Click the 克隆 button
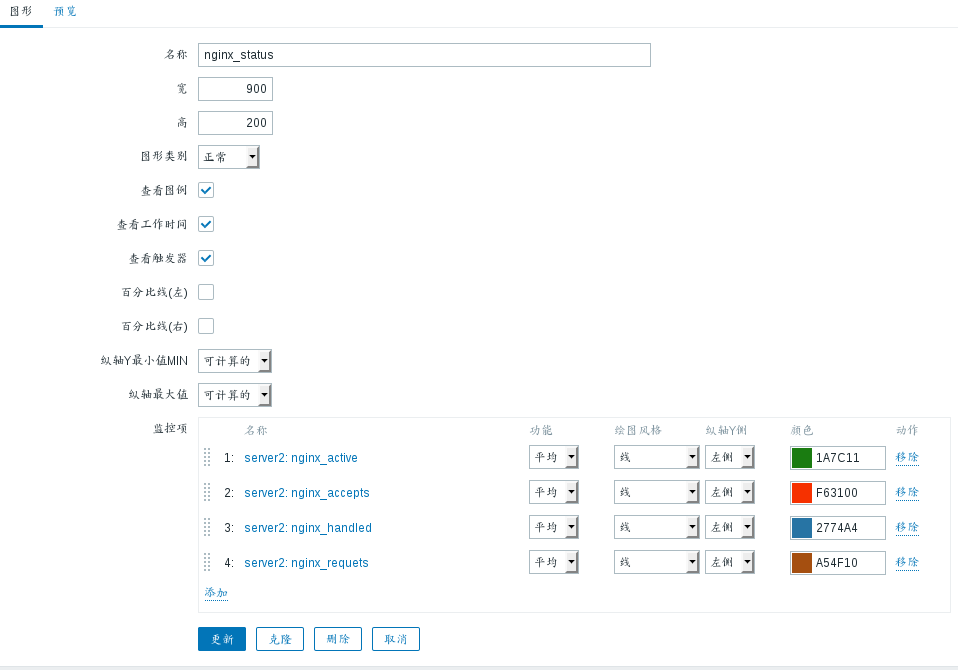Viewport: 958px width, 670px height. click(280, 639)
